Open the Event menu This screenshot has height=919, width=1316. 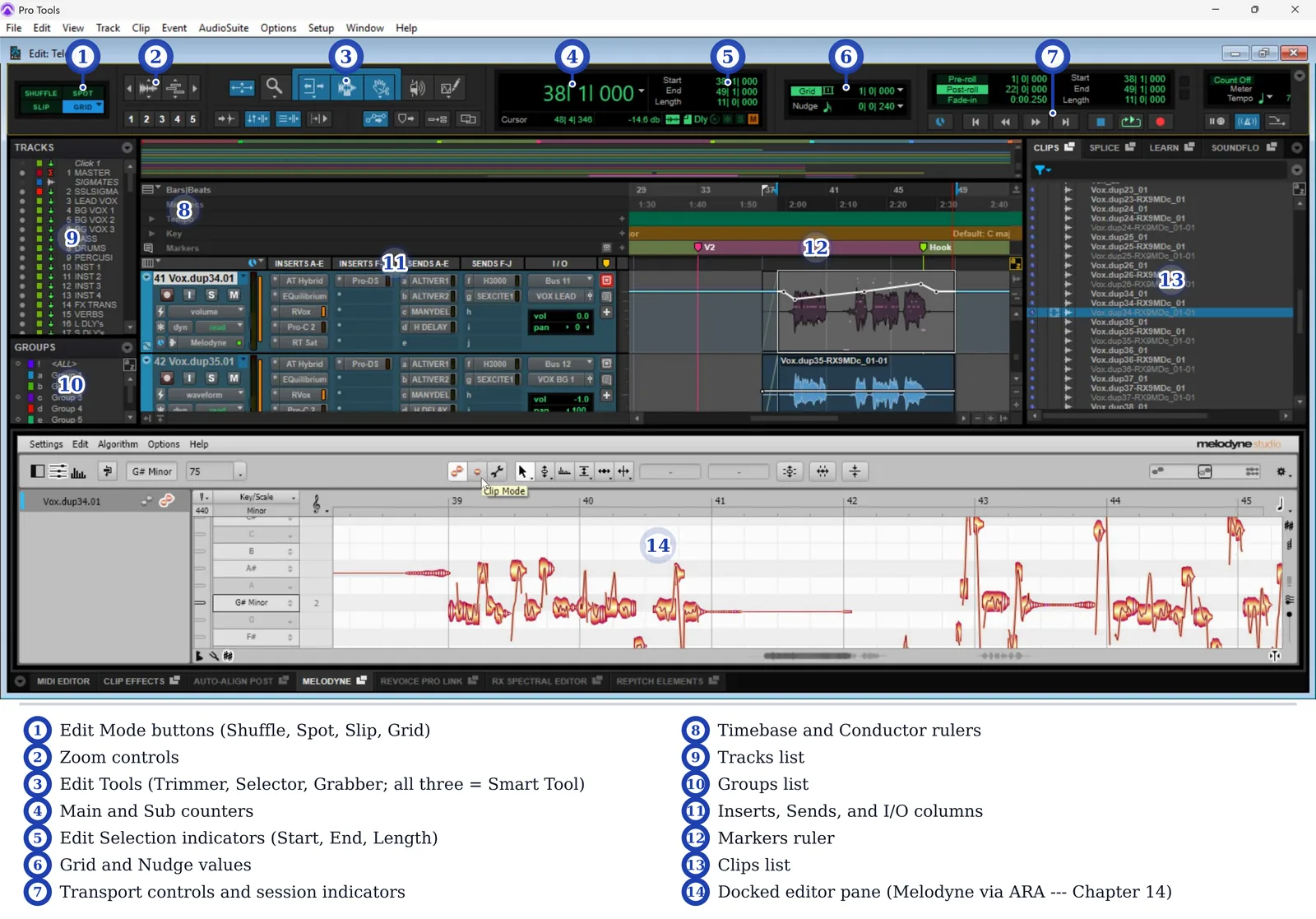pyautogui.click(x=174, y=28)
